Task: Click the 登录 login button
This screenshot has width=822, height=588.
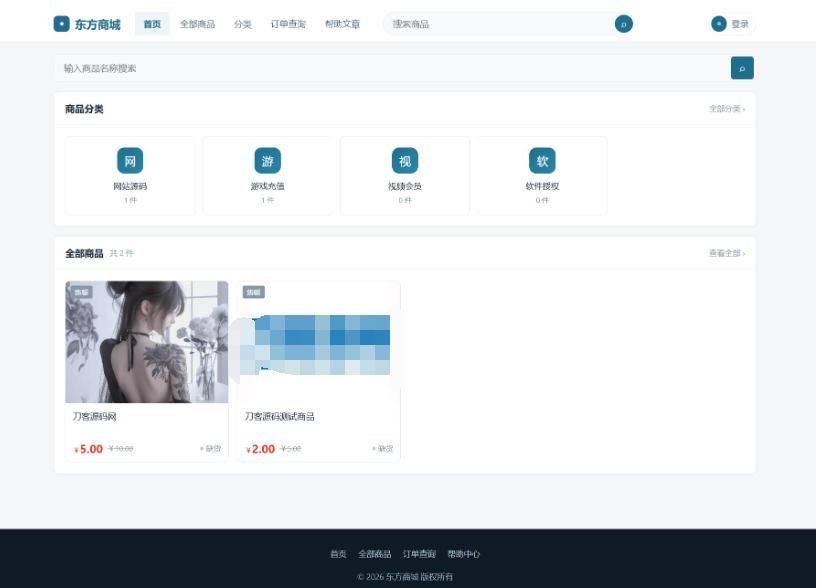Action: point(732,24)
